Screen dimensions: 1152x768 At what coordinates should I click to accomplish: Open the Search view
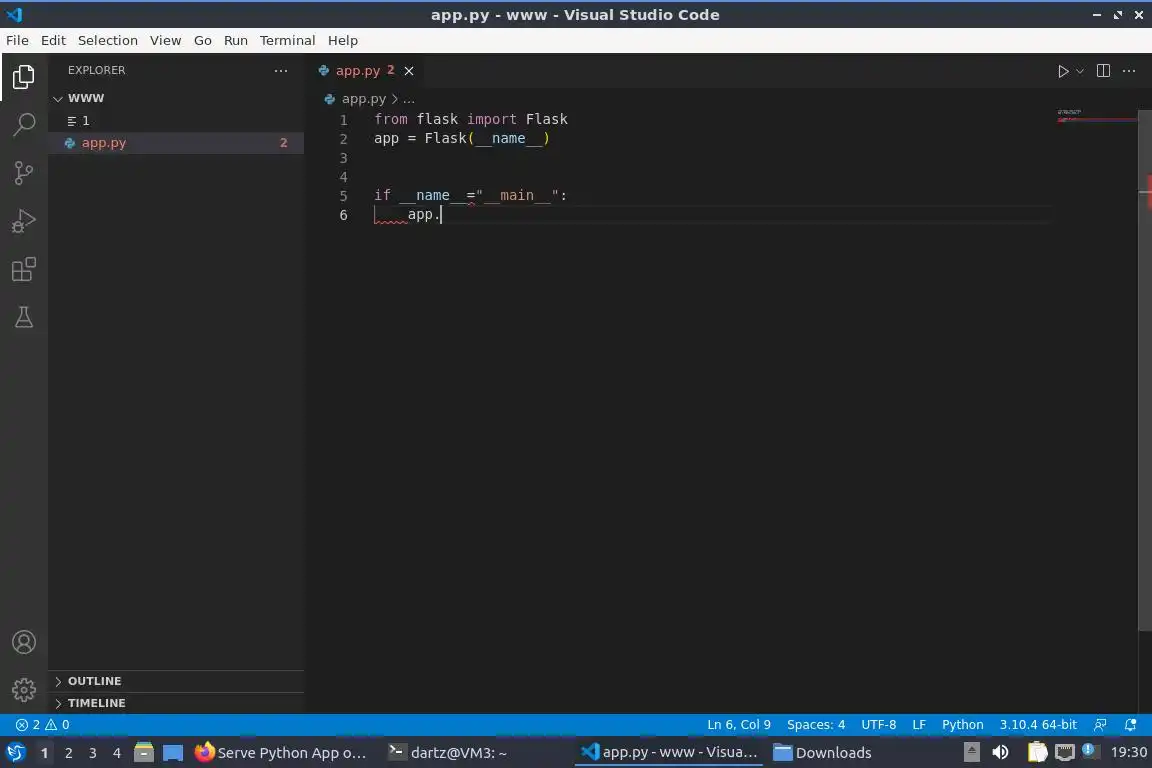[x=24, y=125]
